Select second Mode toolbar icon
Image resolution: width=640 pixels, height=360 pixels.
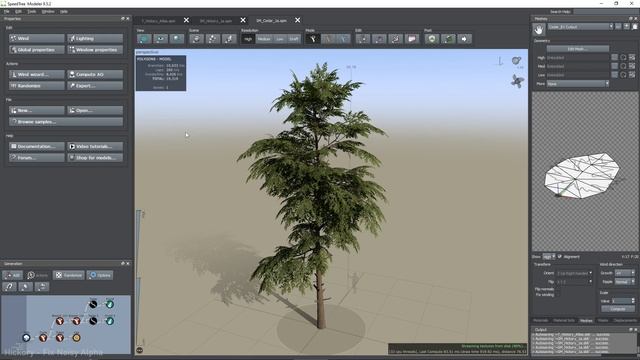tap(328, 39)
